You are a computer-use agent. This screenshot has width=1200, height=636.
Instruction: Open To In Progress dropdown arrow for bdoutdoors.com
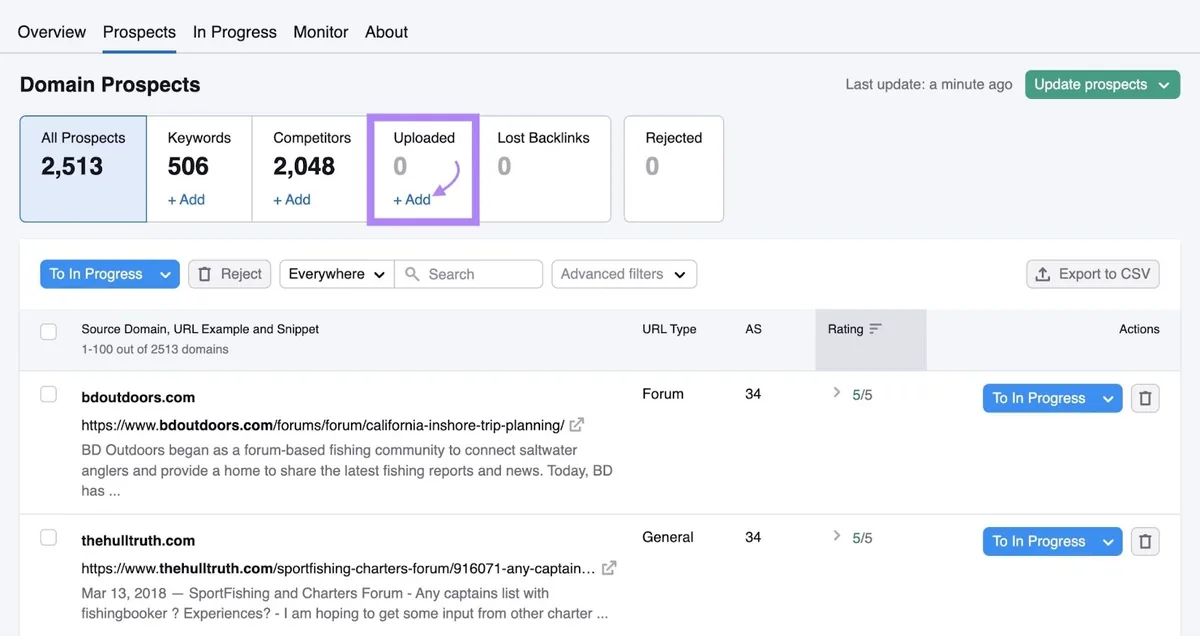(1108, 398)
